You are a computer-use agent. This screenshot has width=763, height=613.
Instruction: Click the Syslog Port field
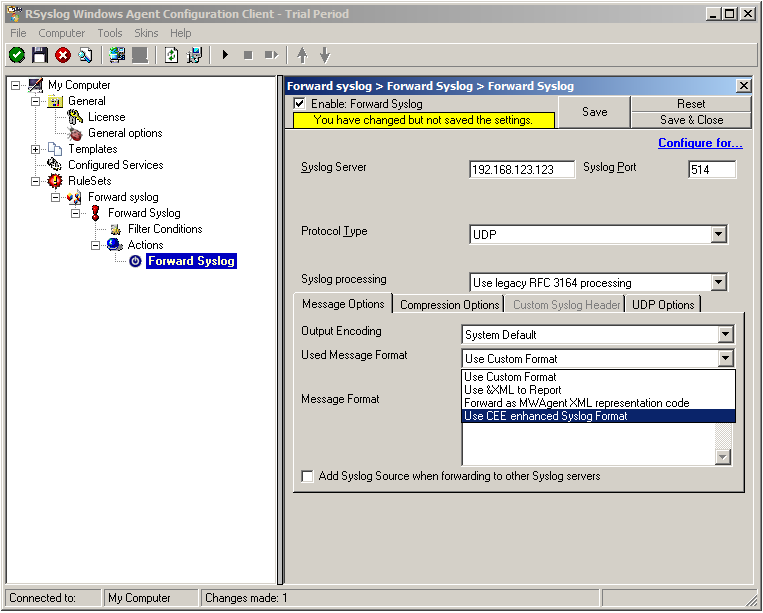click(712, 170)
